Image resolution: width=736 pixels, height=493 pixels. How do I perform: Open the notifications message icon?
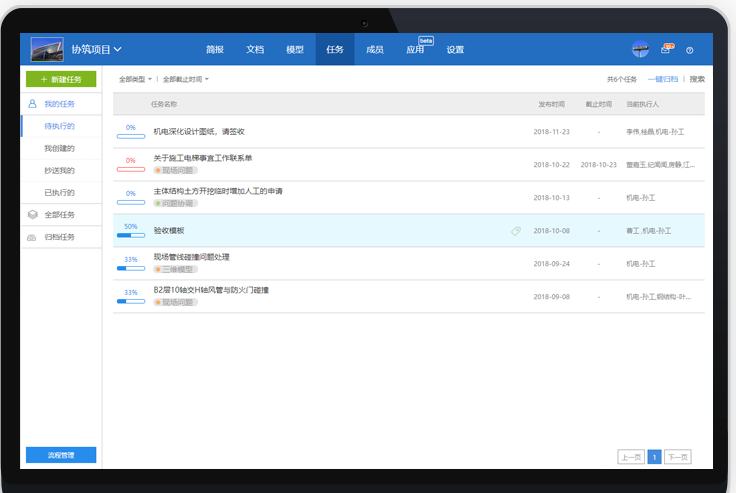(667, 49)
